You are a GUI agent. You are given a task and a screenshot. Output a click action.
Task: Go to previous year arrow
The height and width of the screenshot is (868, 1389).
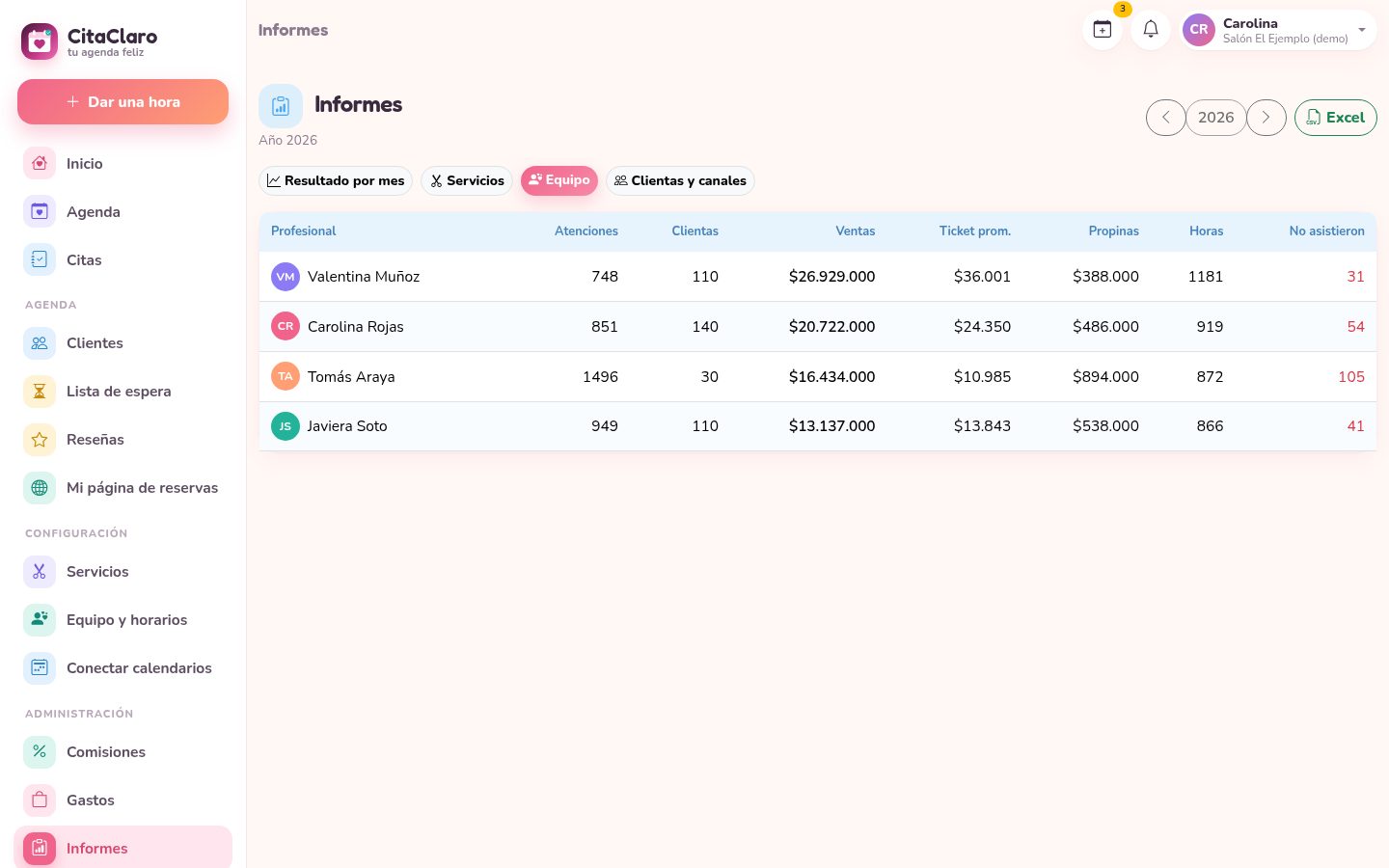[1166, 118]
